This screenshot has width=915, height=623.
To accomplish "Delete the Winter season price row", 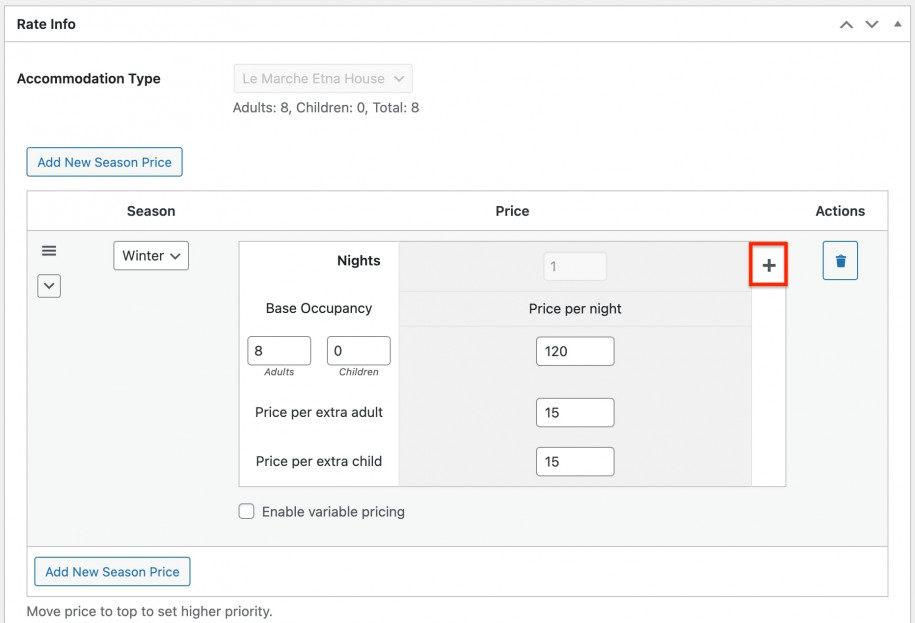I will [840, 261].
